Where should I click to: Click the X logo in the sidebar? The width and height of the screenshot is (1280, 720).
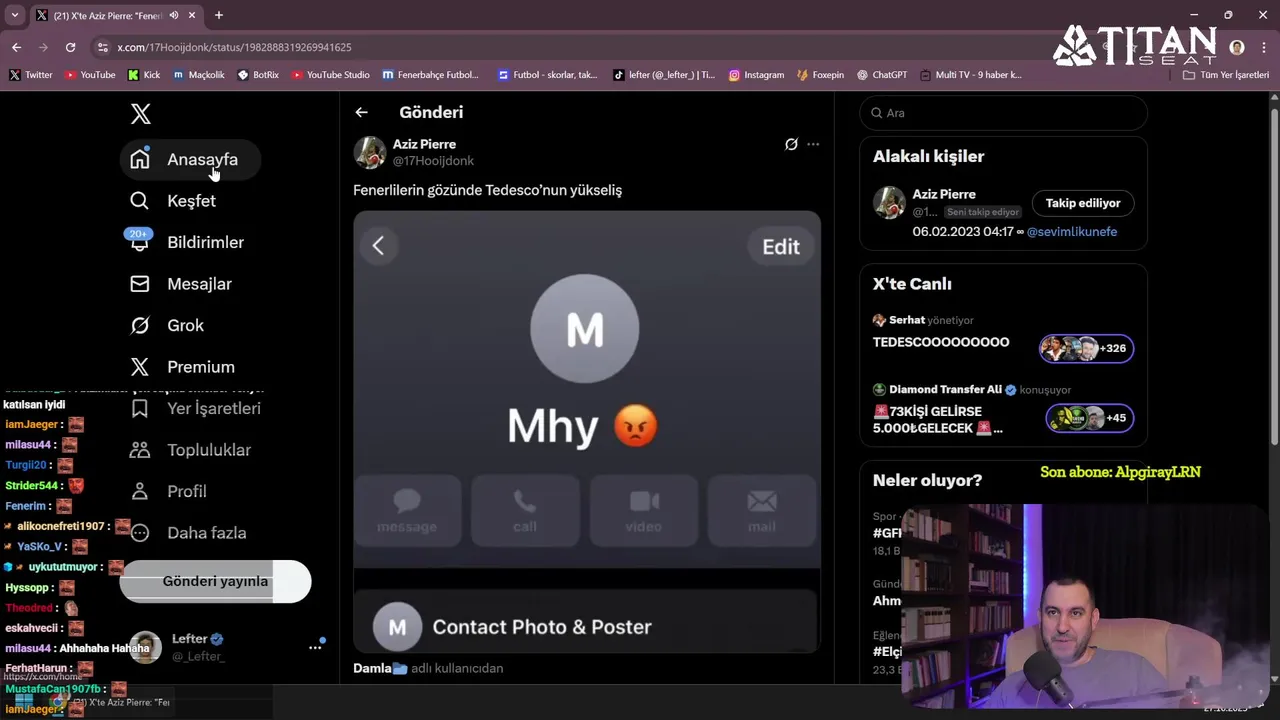(141, 114)
